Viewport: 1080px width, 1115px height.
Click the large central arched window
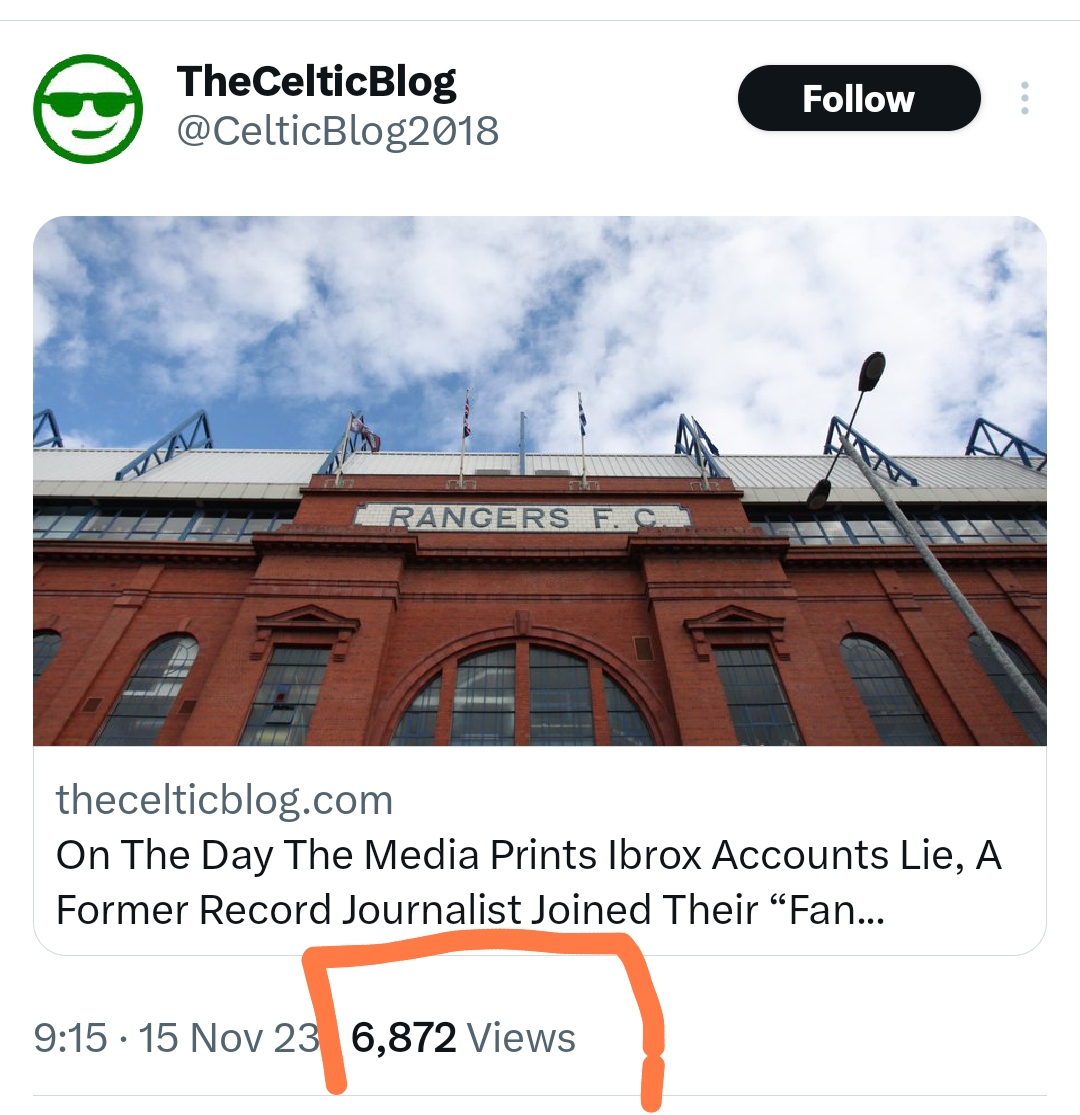point(523,693)
